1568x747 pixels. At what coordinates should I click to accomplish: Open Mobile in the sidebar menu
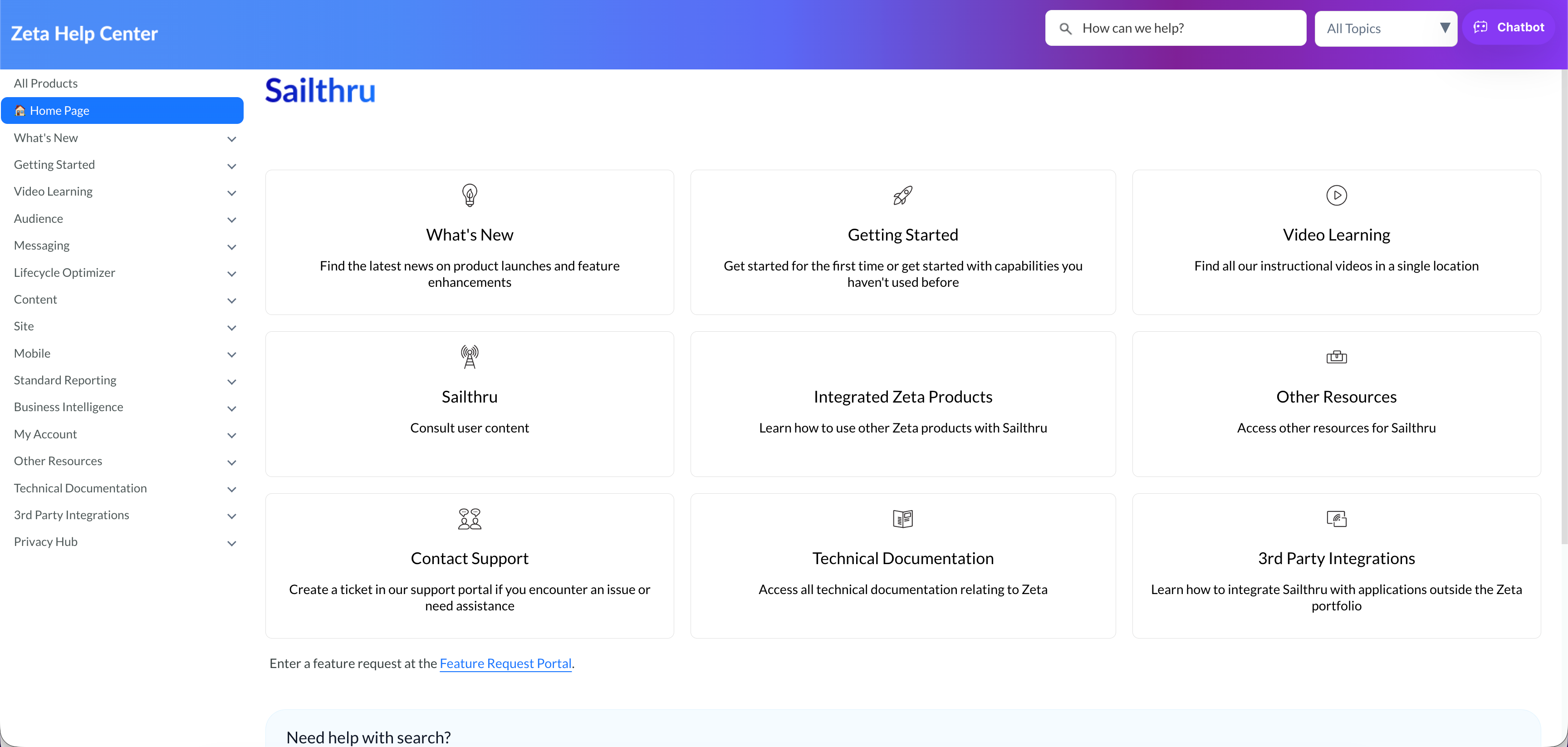point(32,353)
